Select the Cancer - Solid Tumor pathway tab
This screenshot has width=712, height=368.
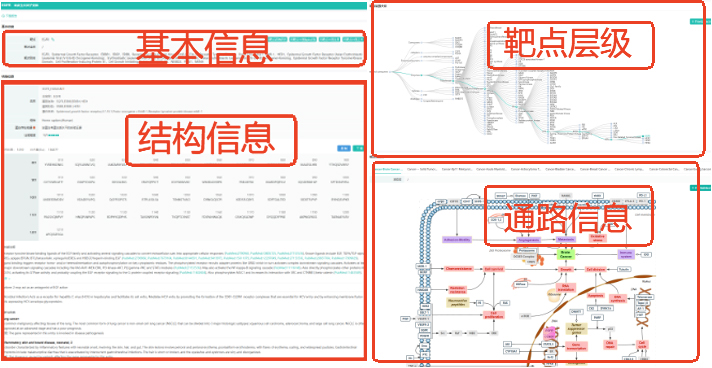[421, 169]
